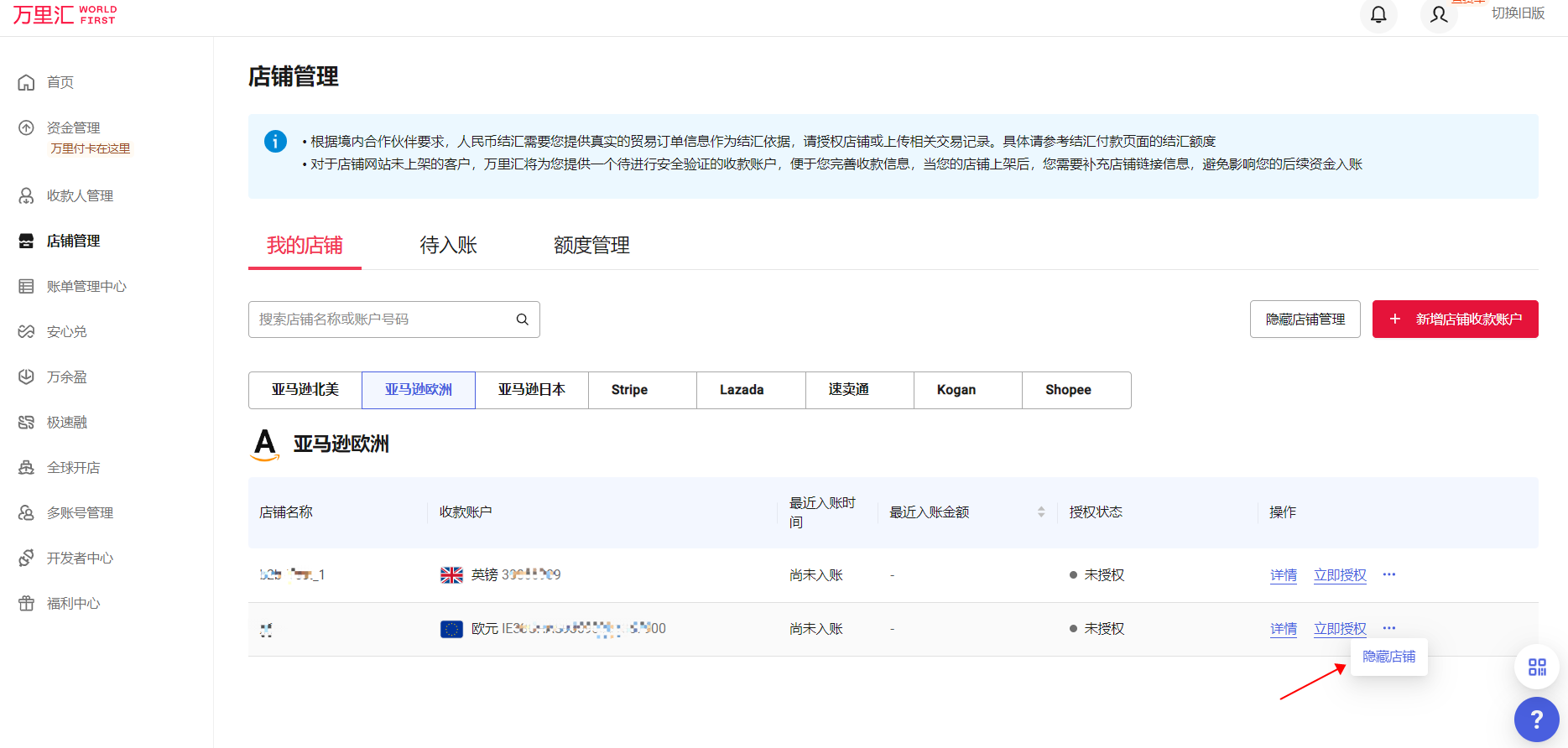
Task: Click the 开发者中心 sidebar icon
Action: (x=27, y=558)
